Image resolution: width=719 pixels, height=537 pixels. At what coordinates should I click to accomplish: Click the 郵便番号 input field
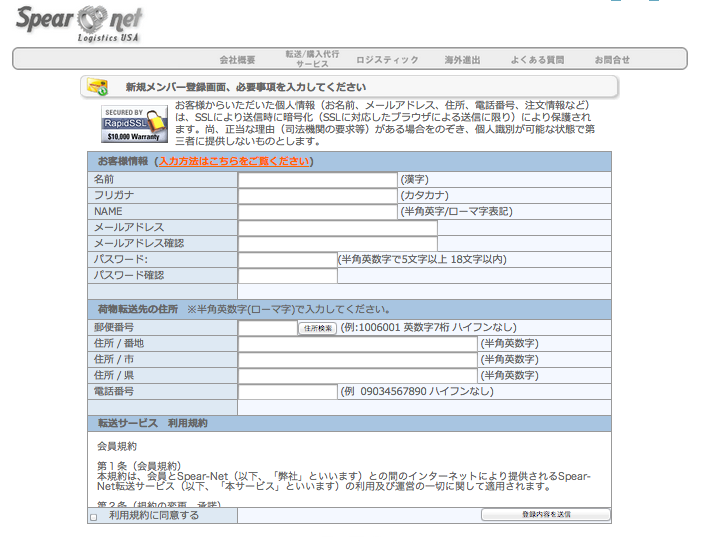268,327
